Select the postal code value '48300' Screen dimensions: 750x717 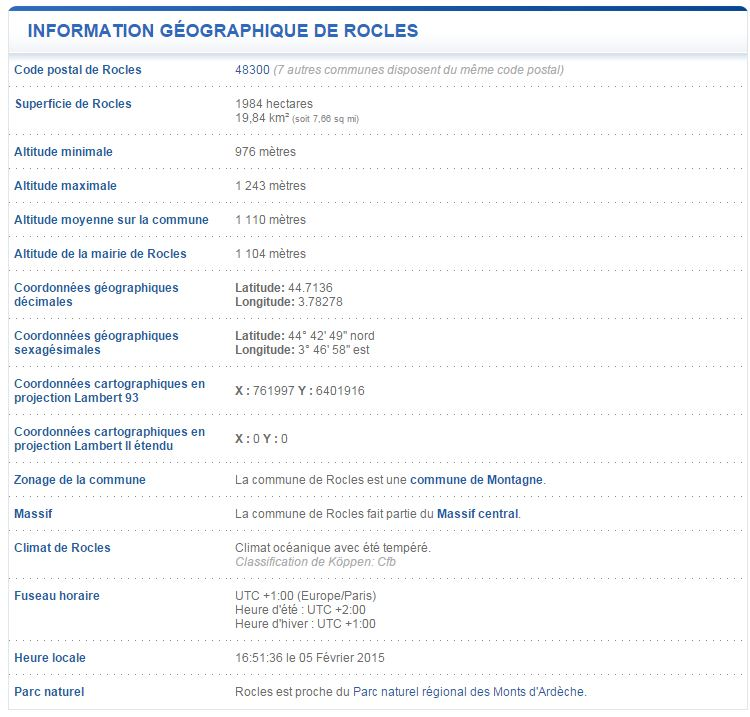[252, 70]
